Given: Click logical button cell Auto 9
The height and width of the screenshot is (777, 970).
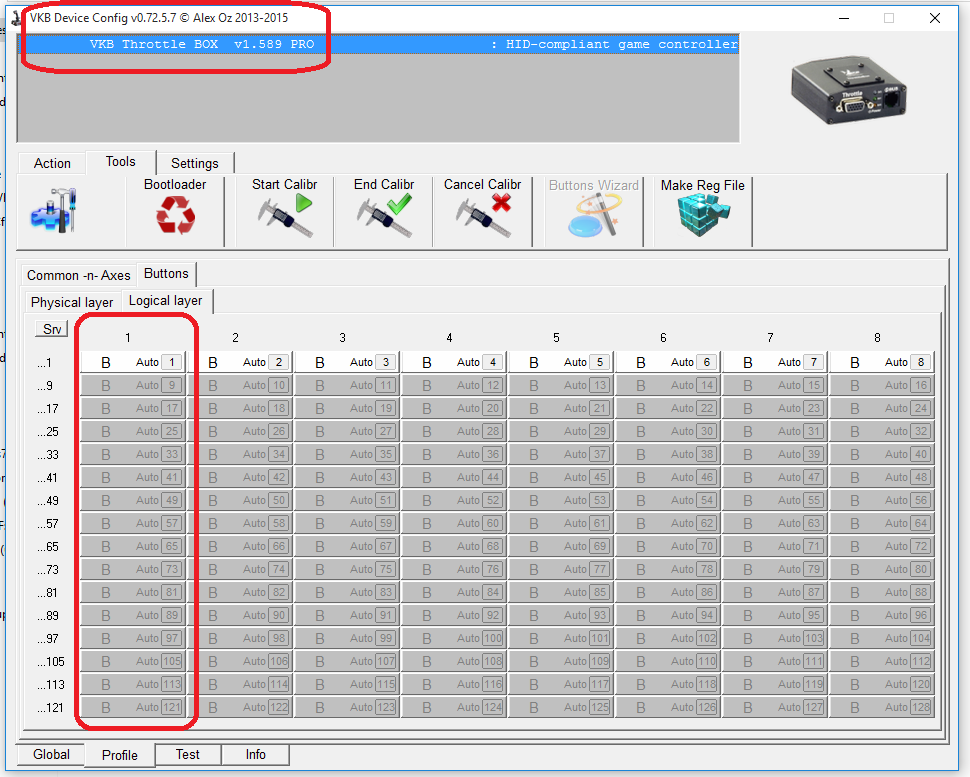Looking at the screenshot, I should 134,385.
